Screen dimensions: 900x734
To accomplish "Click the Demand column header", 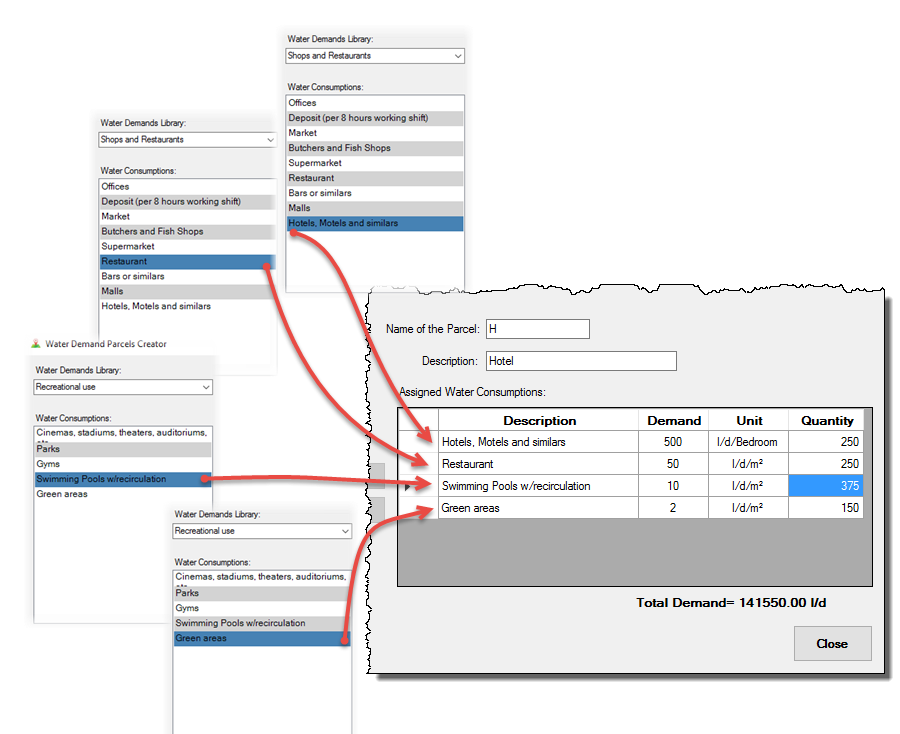I will 674,421.
